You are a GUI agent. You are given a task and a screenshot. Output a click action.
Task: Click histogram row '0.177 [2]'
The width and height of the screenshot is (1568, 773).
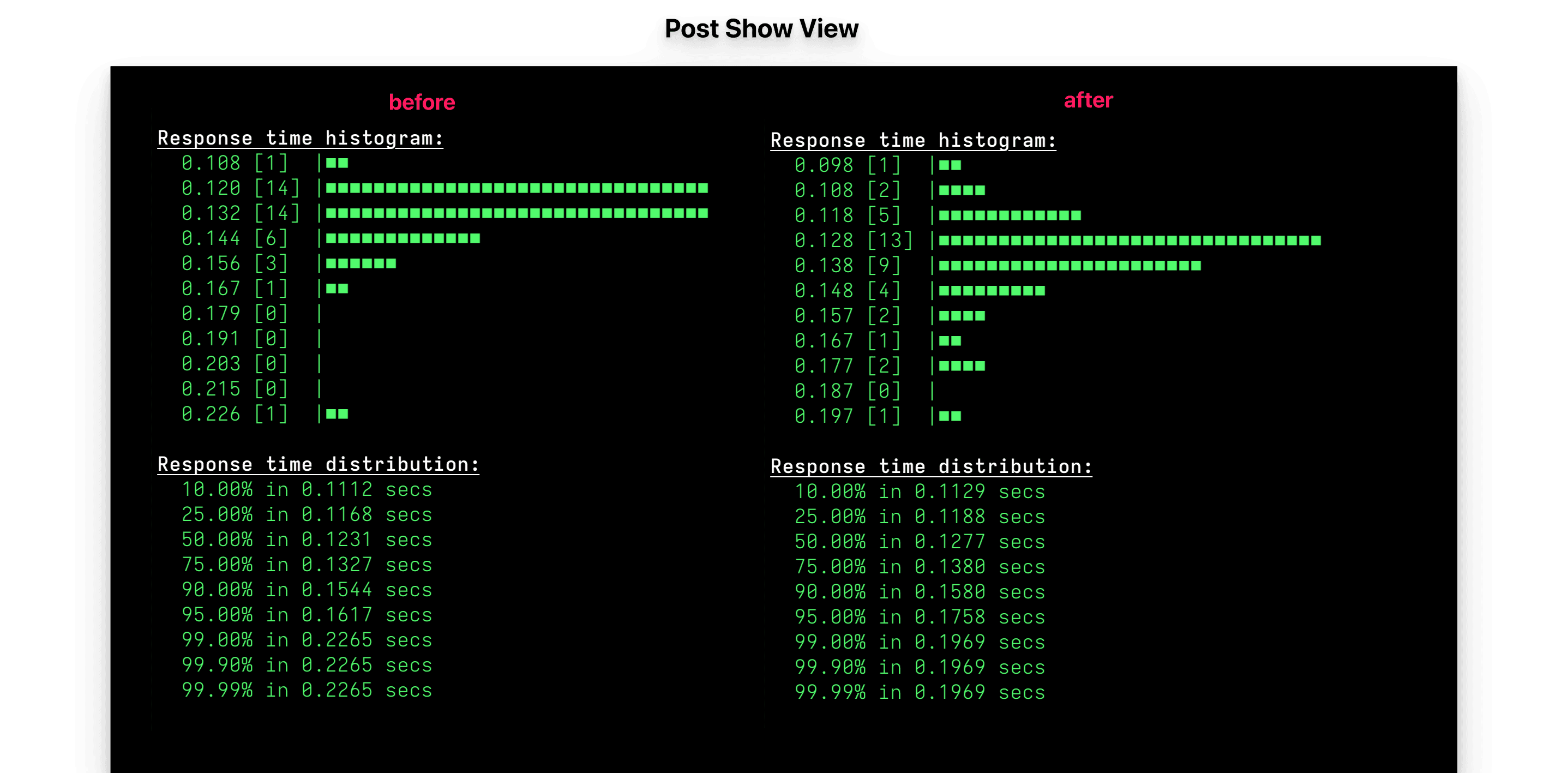[890, 366]
